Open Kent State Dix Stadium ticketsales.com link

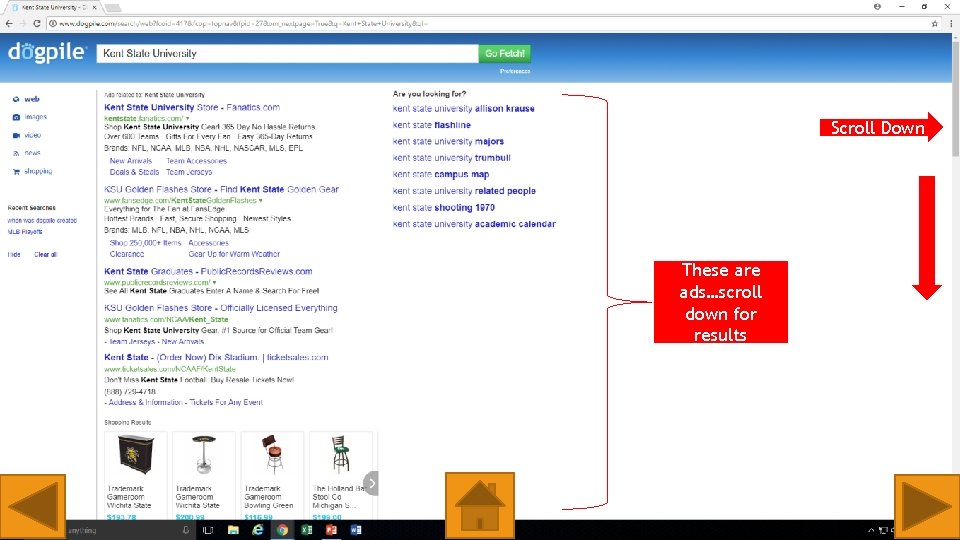[216, 357]
